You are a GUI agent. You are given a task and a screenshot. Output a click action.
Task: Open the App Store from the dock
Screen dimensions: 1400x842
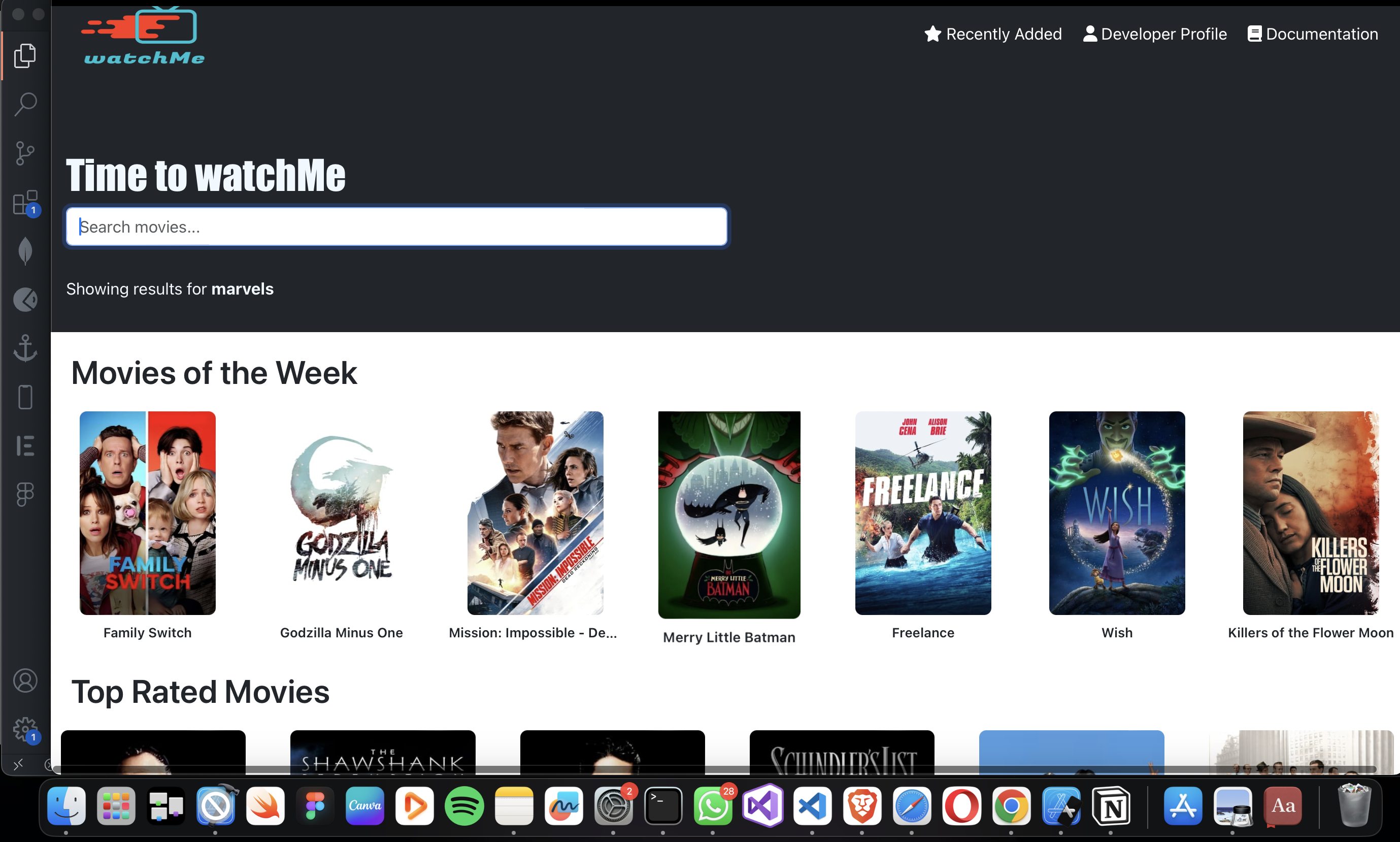tap(1183, 805)
